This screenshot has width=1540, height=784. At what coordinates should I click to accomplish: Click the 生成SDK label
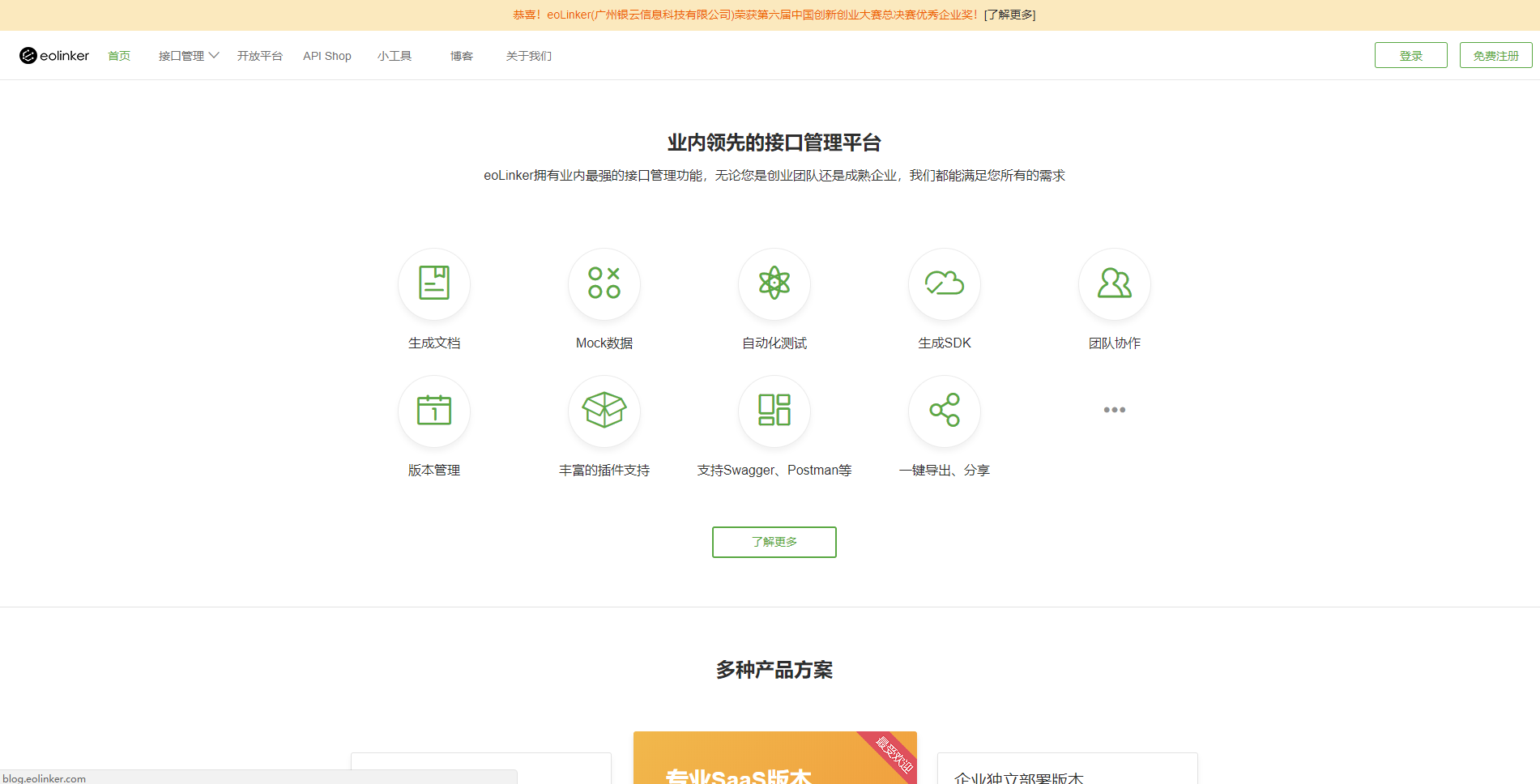click(x=945, y=343)
